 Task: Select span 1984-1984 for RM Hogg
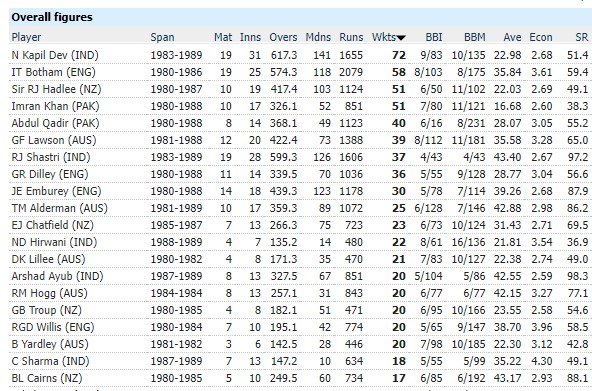176,293
